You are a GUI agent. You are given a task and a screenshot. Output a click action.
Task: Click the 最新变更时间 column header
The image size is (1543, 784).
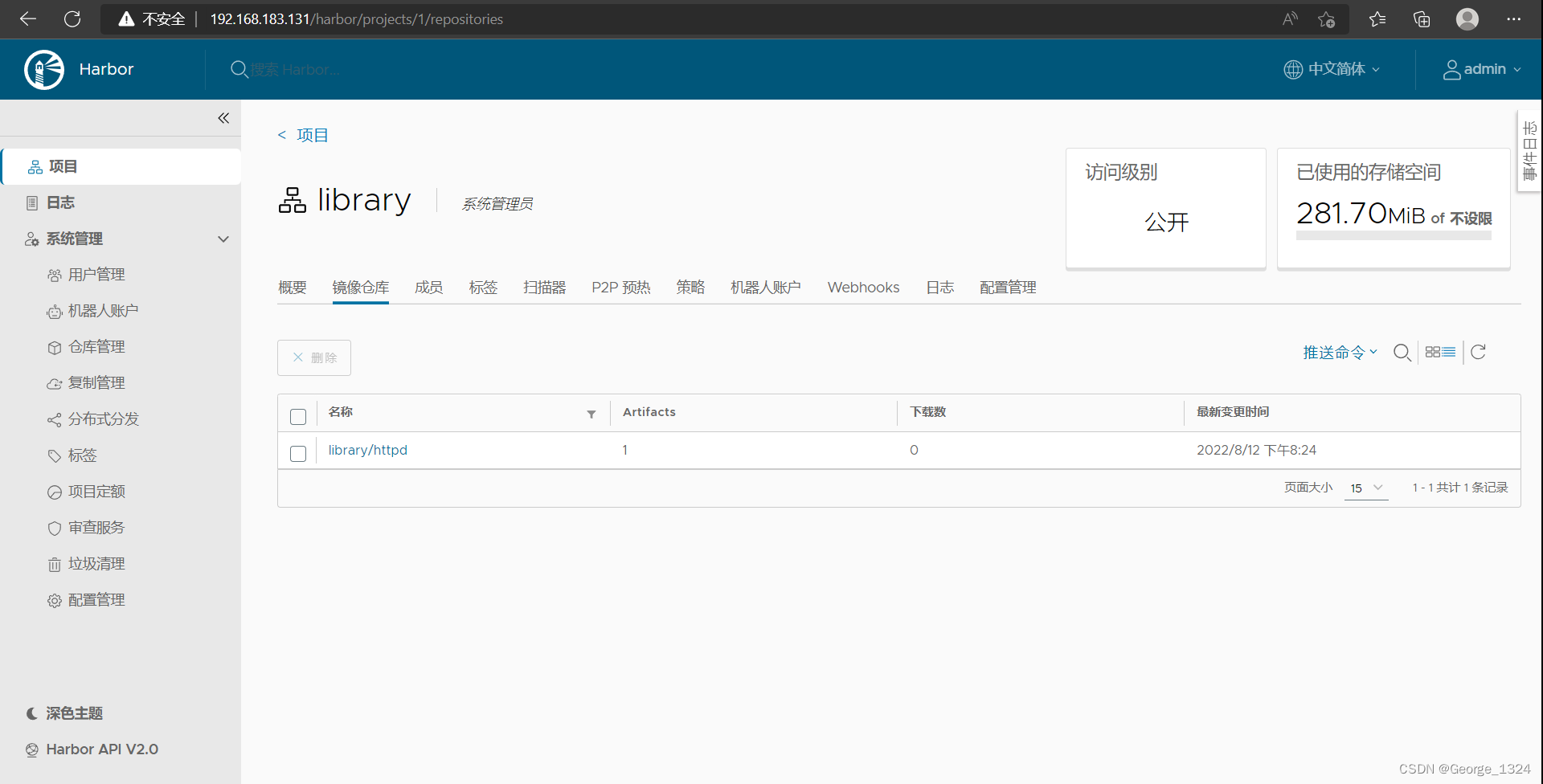coord(1233,412)
